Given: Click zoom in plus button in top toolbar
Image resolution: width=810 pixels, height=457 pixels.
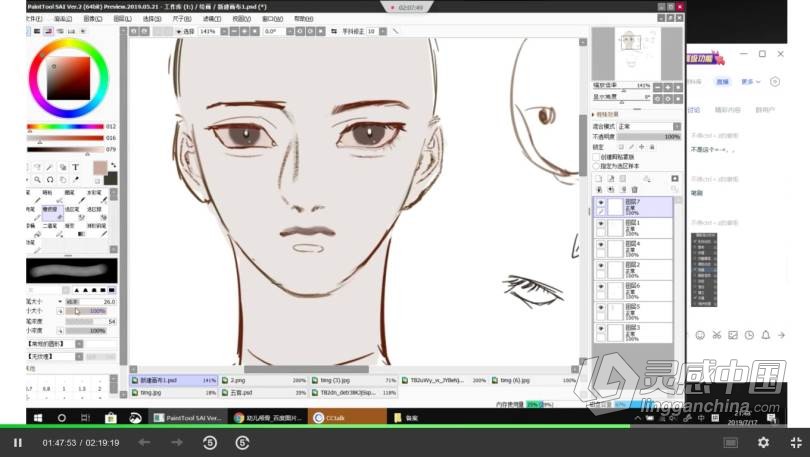Looking at the screenshot, I should coord(244,31).
